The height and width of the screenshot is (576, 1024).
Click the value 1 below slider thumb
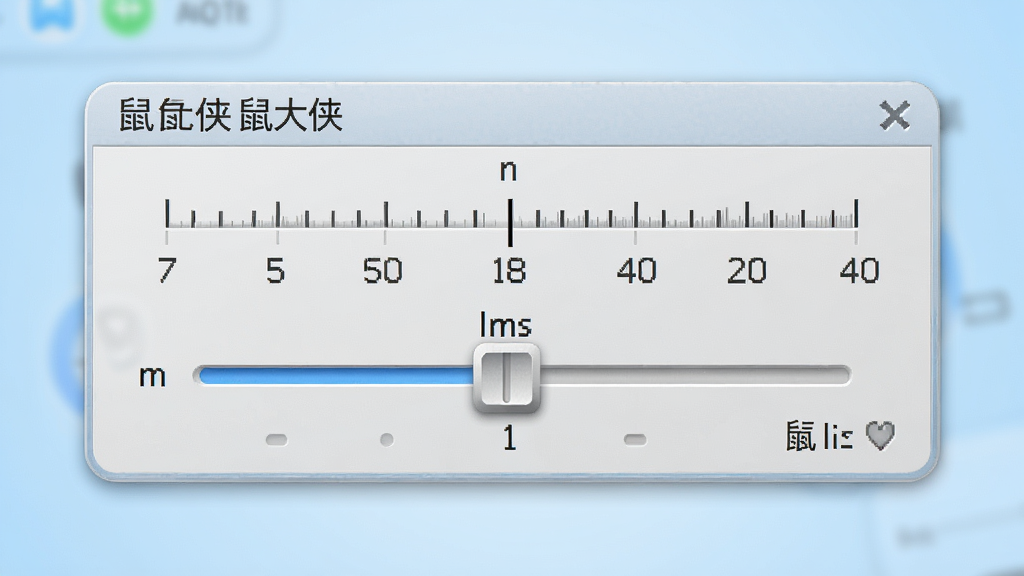(x=510, y=438)
